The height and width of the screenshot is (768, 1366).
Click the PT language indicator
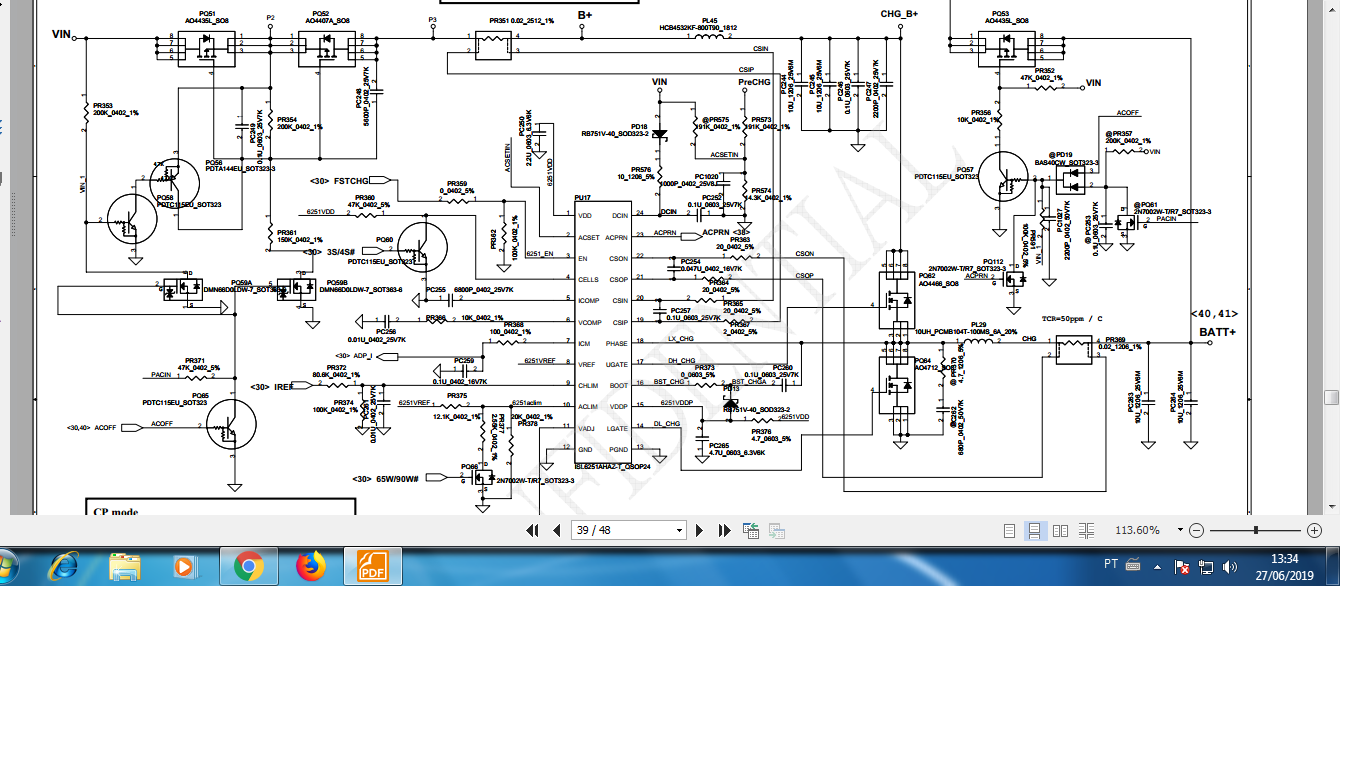pyautogui.click(x=1110, y=564)
